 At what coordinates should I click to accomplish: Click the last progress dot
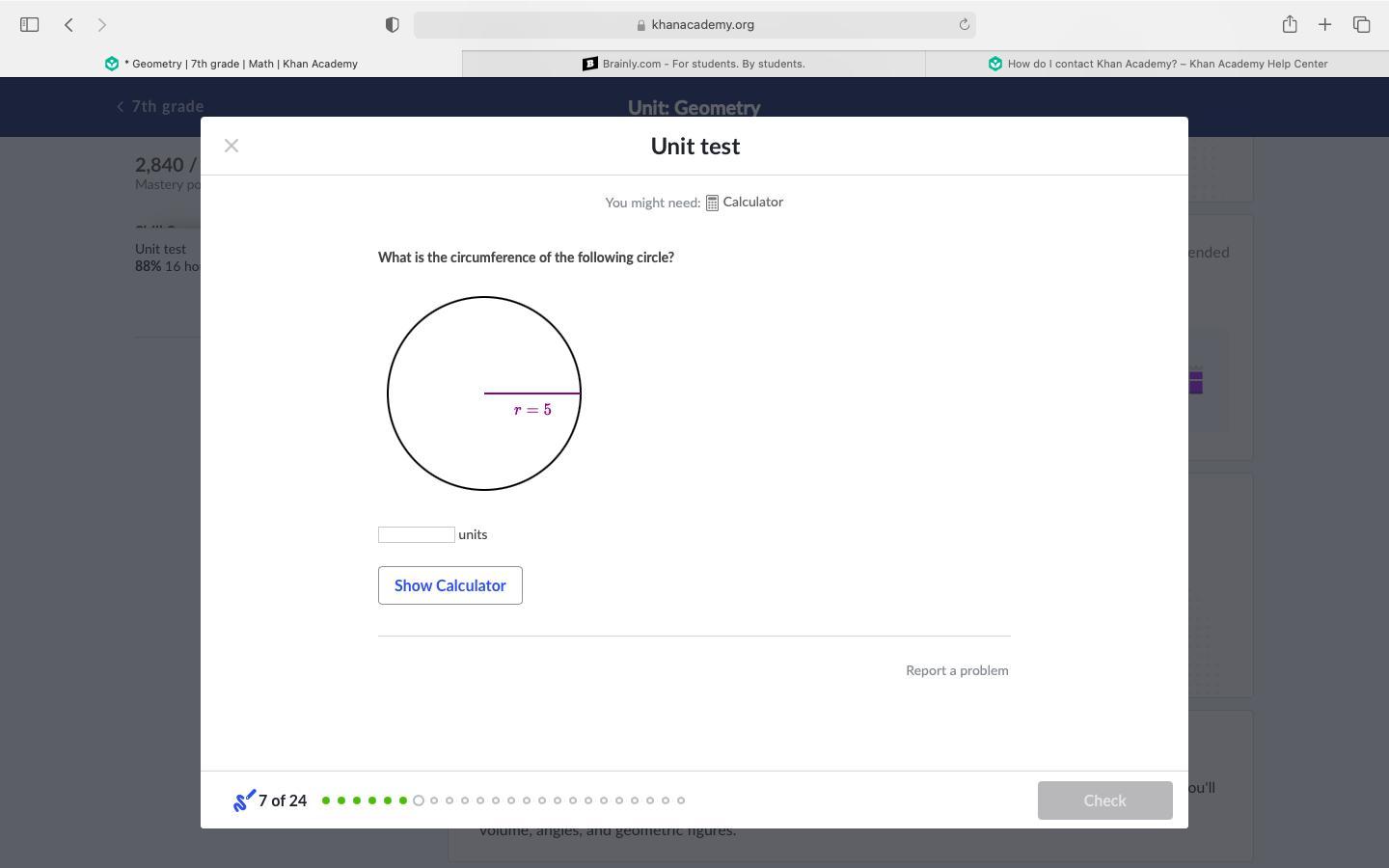click(x=681, y=800)
